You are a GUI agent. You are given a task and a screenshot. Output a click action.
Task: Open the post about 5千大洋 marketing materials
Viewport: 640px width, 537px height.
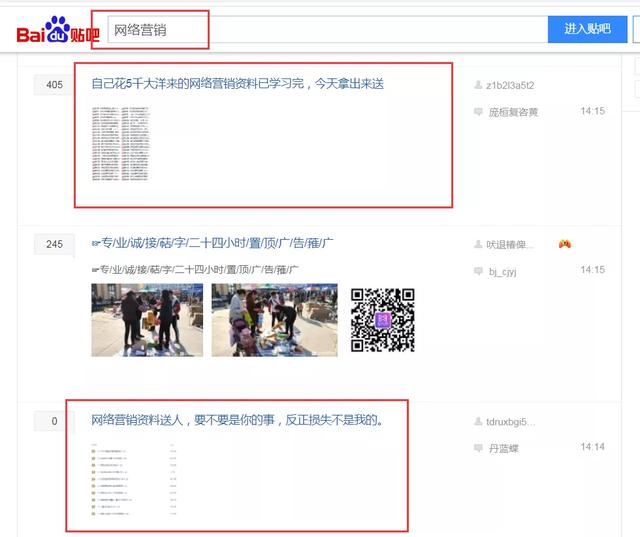coord(237,85)
